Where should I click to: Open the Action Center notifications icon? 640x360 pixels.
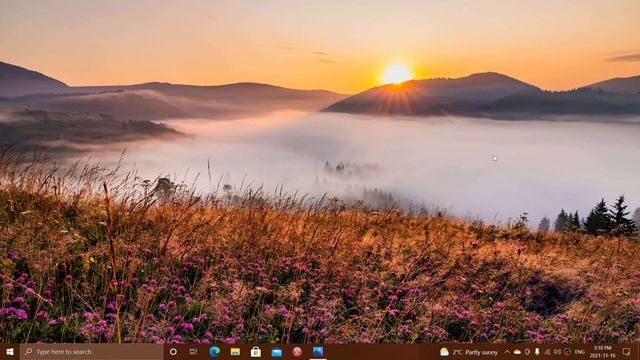coord(627,351)
